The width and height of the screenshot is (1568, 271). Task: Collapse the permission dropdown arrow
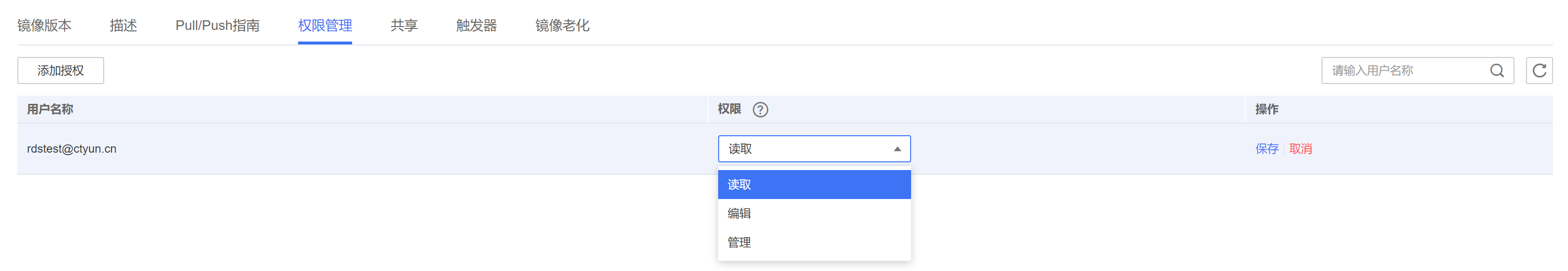[x=897, y=149]
